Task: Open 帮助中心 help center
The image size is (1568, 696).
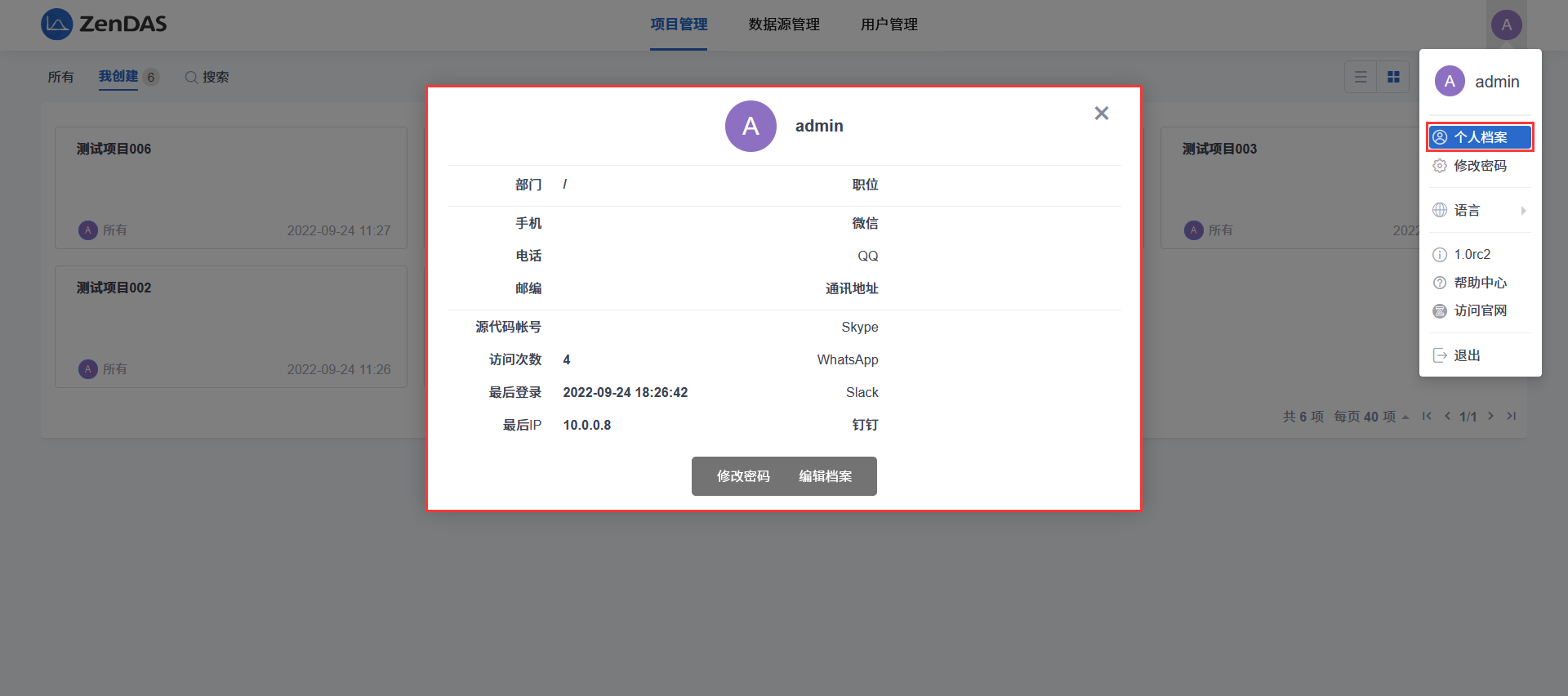Action: coord(1480,283)
